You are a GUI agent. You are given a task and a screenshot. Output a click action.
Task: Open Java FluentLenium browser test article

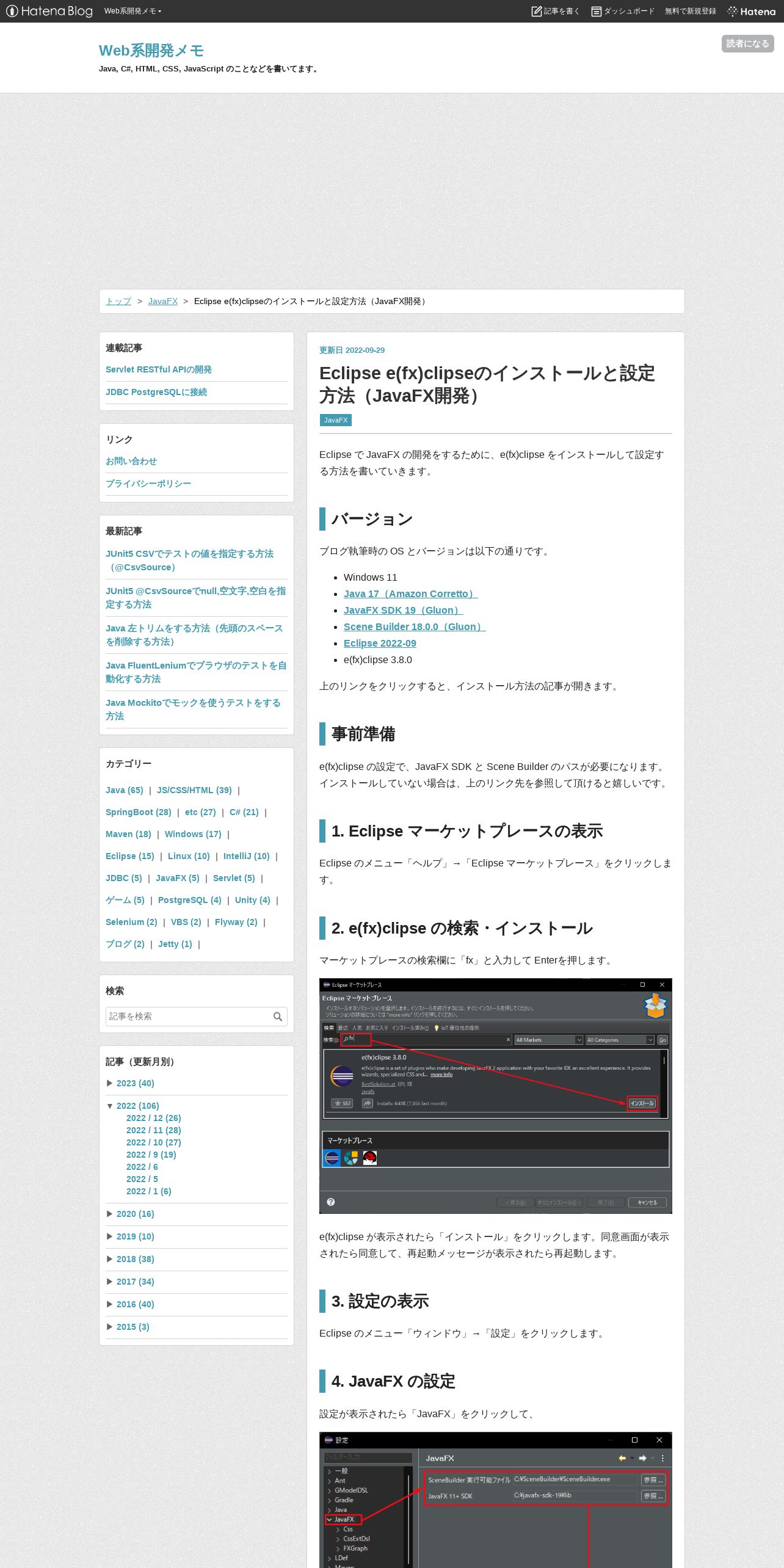pyautogui.click(x=196, y=672)
